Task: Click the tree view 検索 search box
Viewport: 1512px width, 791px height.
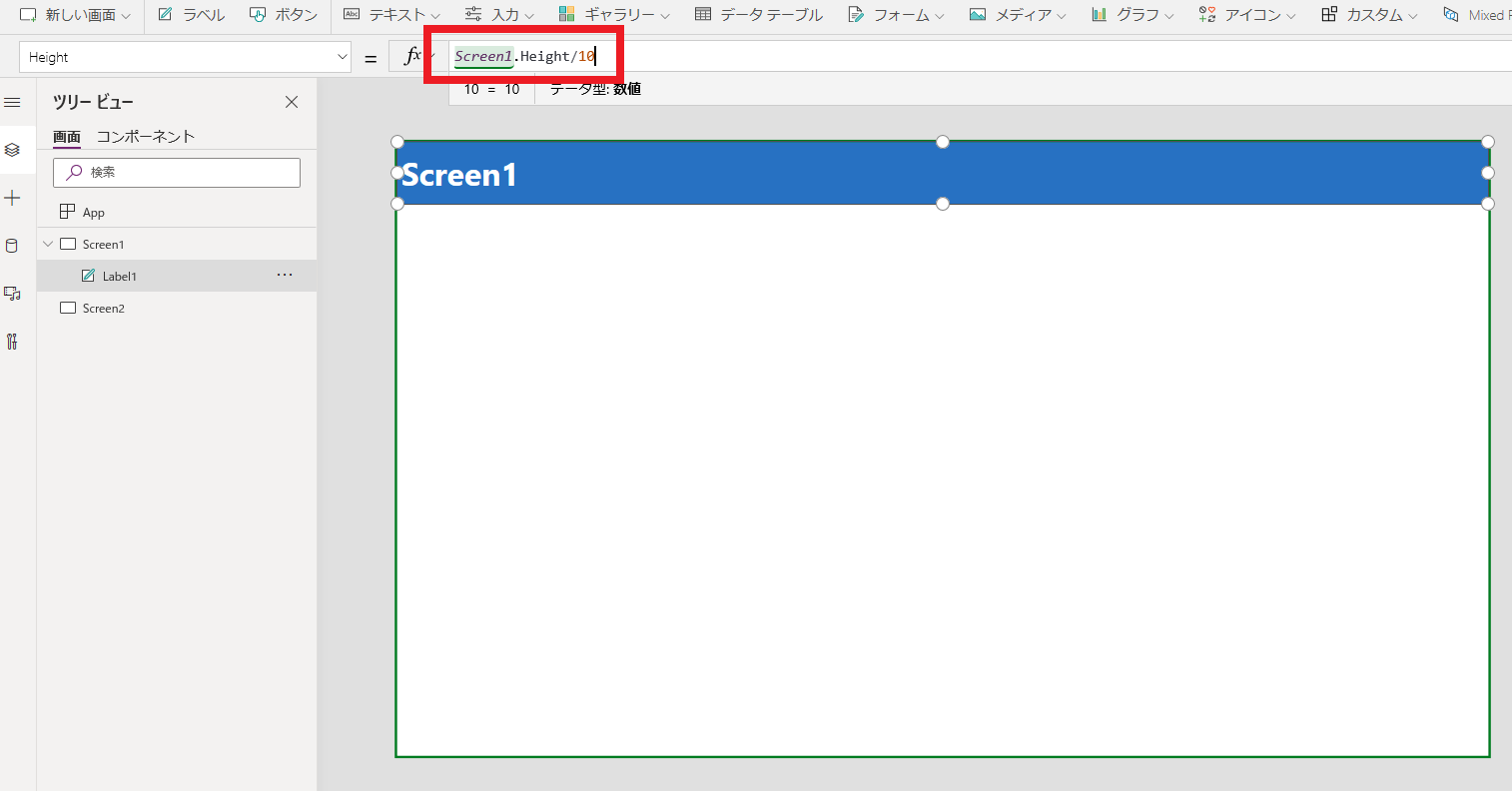Action: tap(177, 172)
